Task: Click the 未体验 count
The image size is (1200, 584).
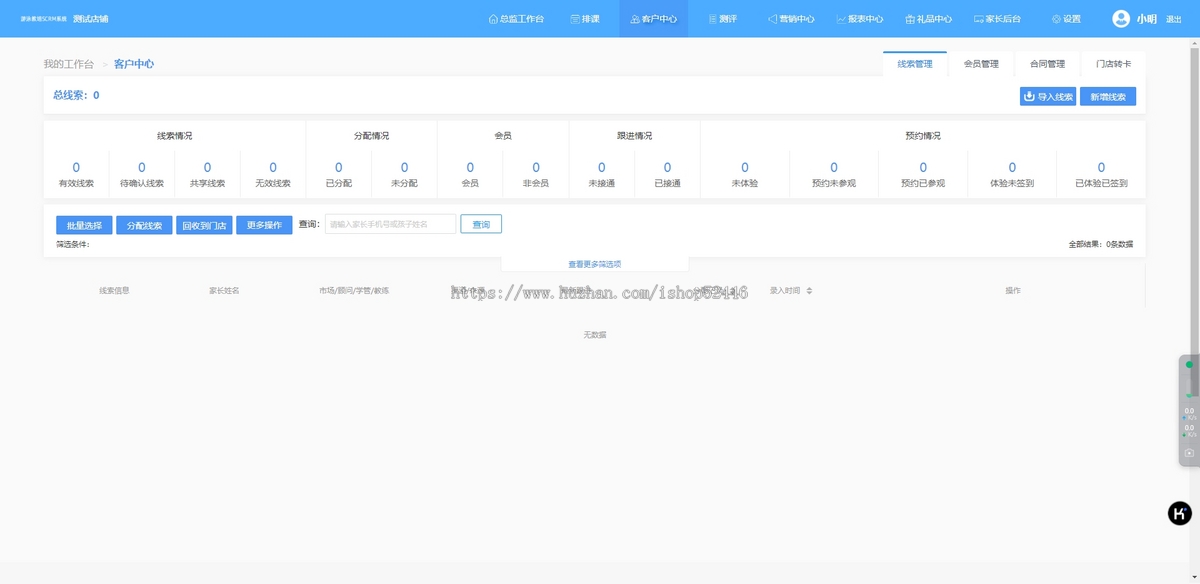Action: point(745,168)
